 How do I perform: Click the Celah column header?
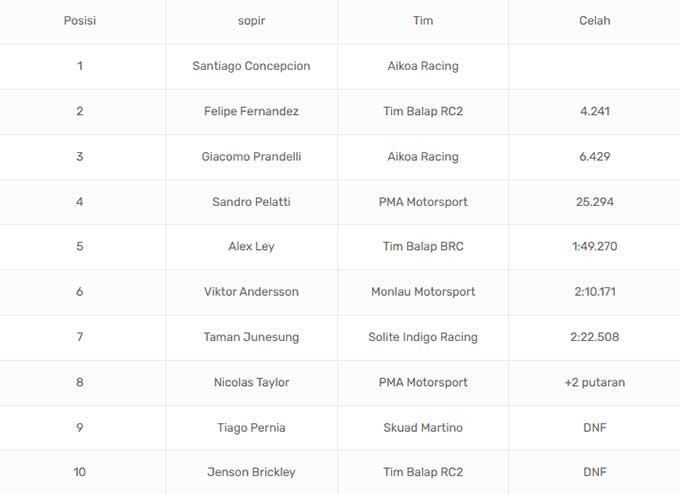[594, 20]
